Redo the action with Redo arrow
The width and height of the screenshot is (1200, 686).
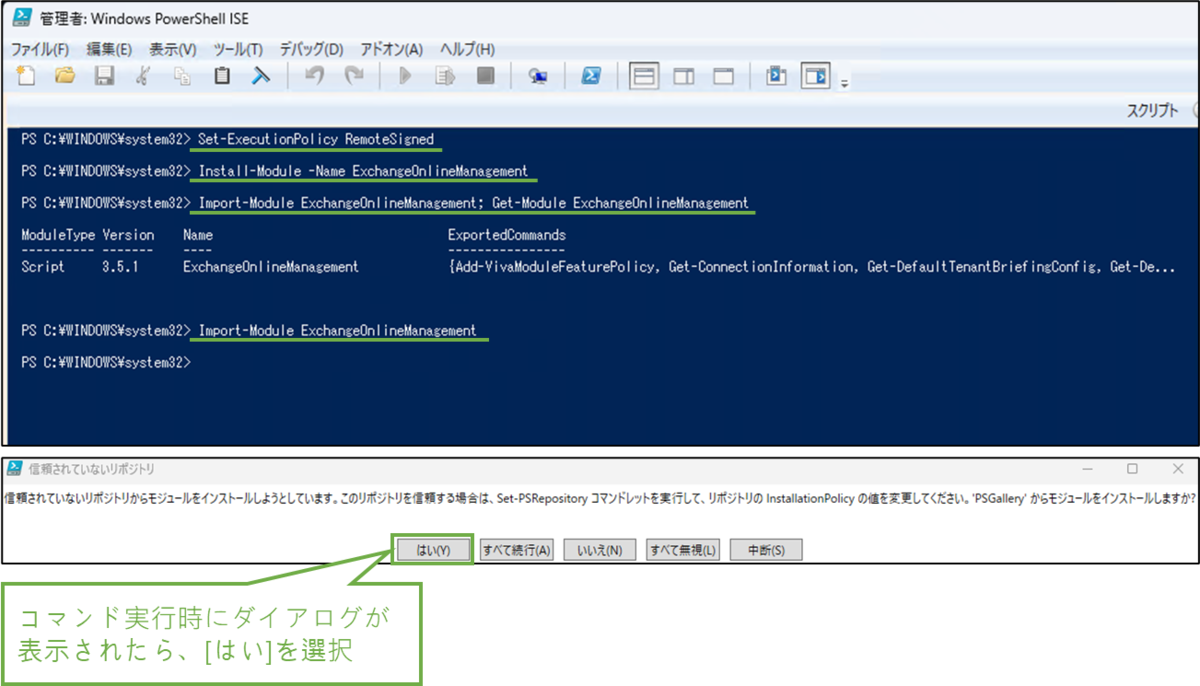[x=353, y=76]
